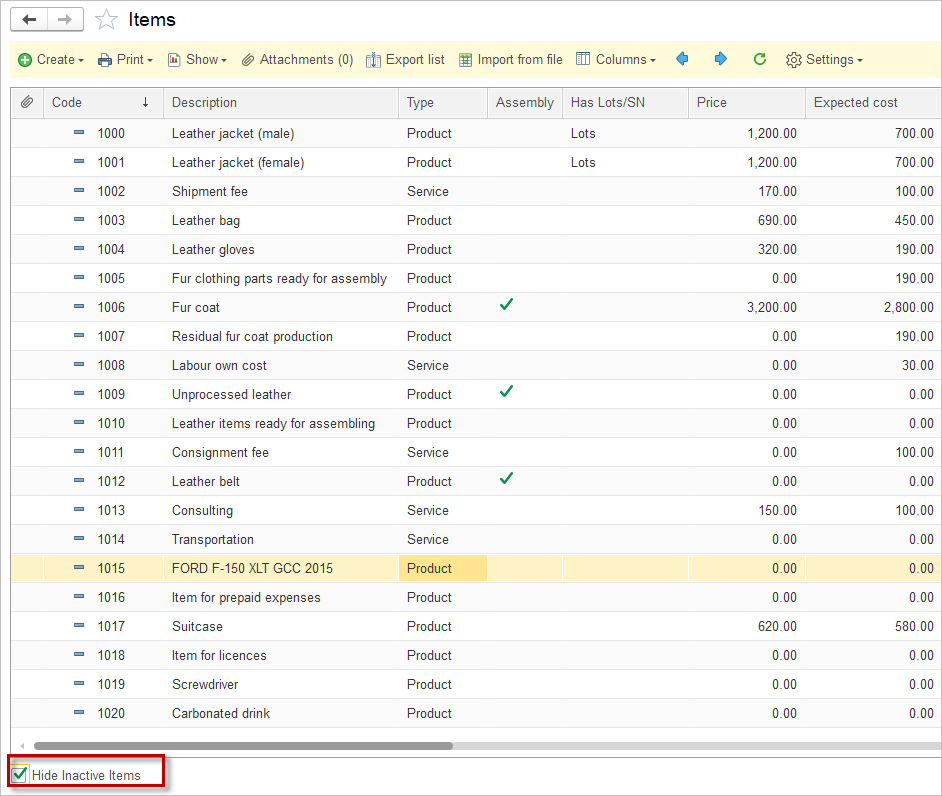
Task: Click the Export list button
Action: click(x=405, y=60)
